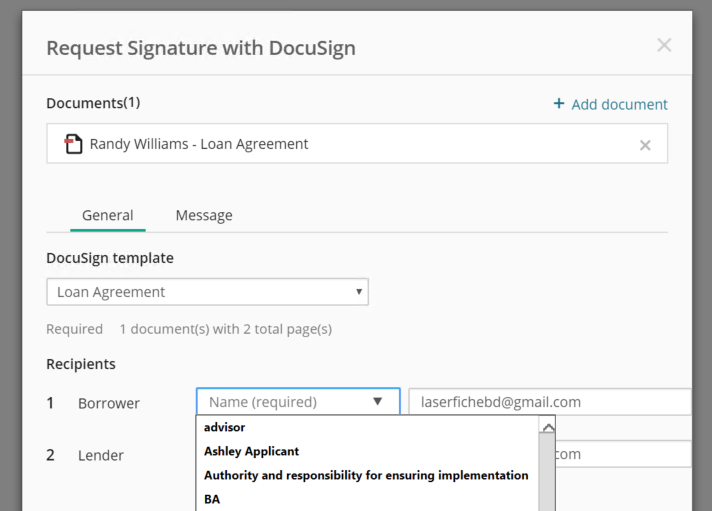This screenshot has height=511, width=712.
Task: Click the Randy Williams - Loan Agreement document row
Action: pyautogui.click(x=357, y=144)
